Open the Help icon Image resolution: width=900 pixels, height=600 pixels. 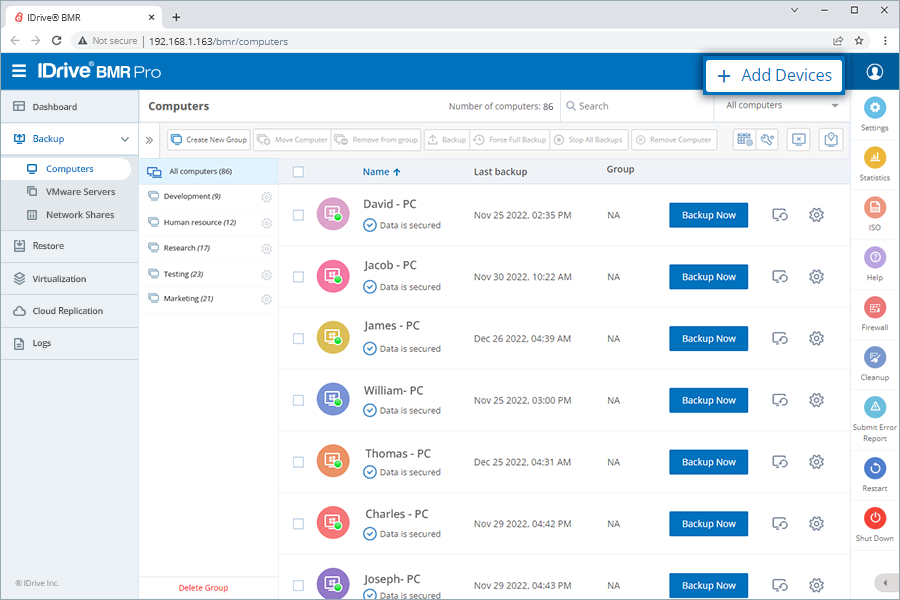pyautogui.click(x=874, y=257)
